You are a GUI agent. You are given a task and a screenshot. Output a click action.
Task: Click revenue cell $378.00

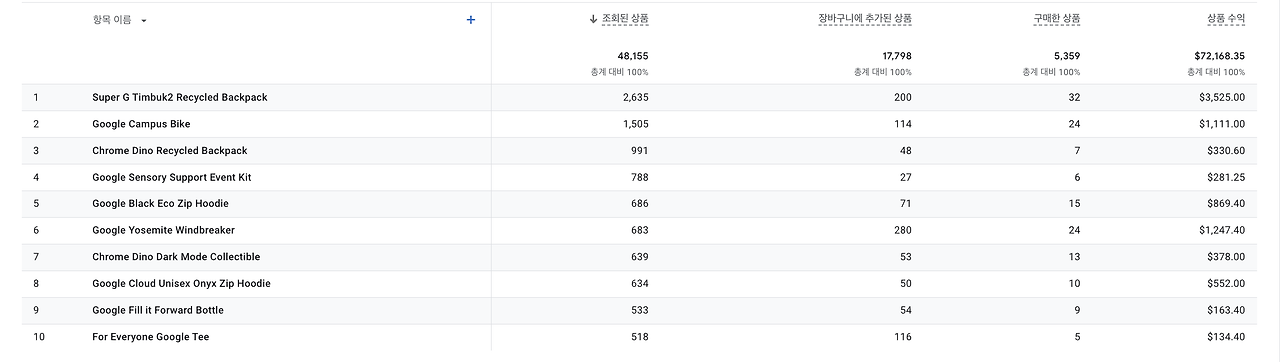point(1226,257)
